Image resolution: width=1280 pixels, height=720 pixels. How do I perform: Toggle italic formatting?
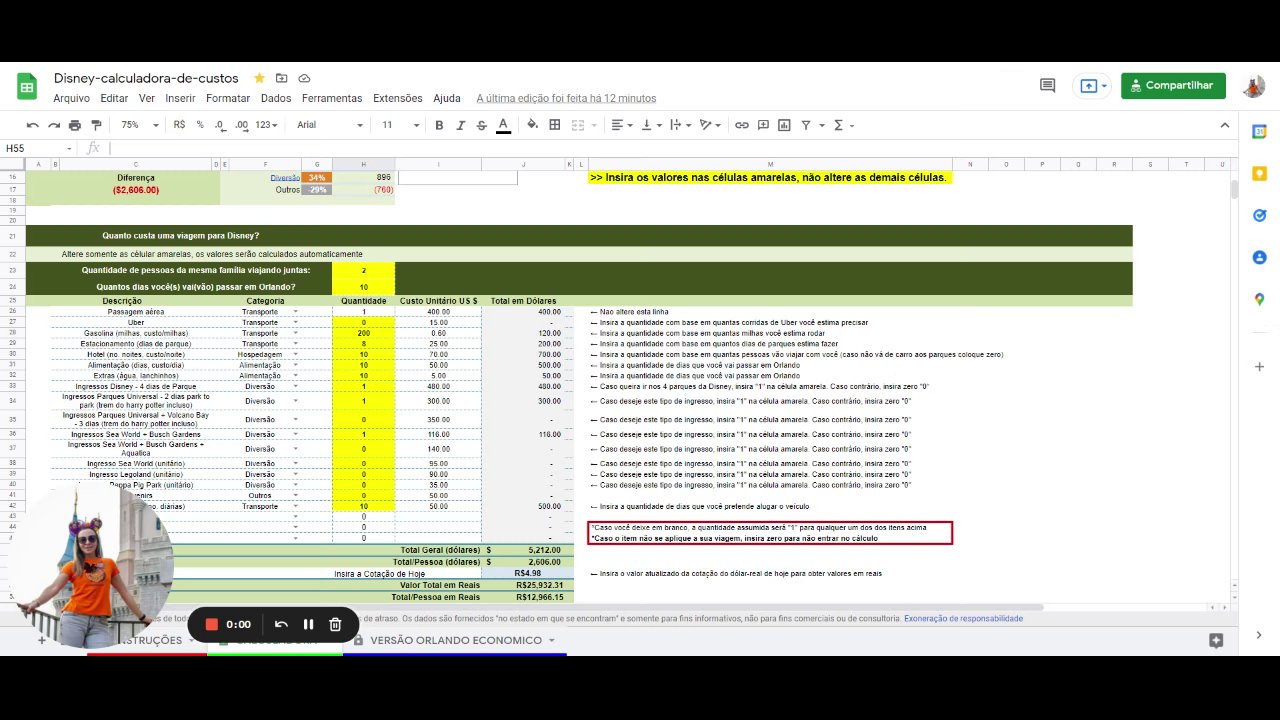click(x=460, y=125)
